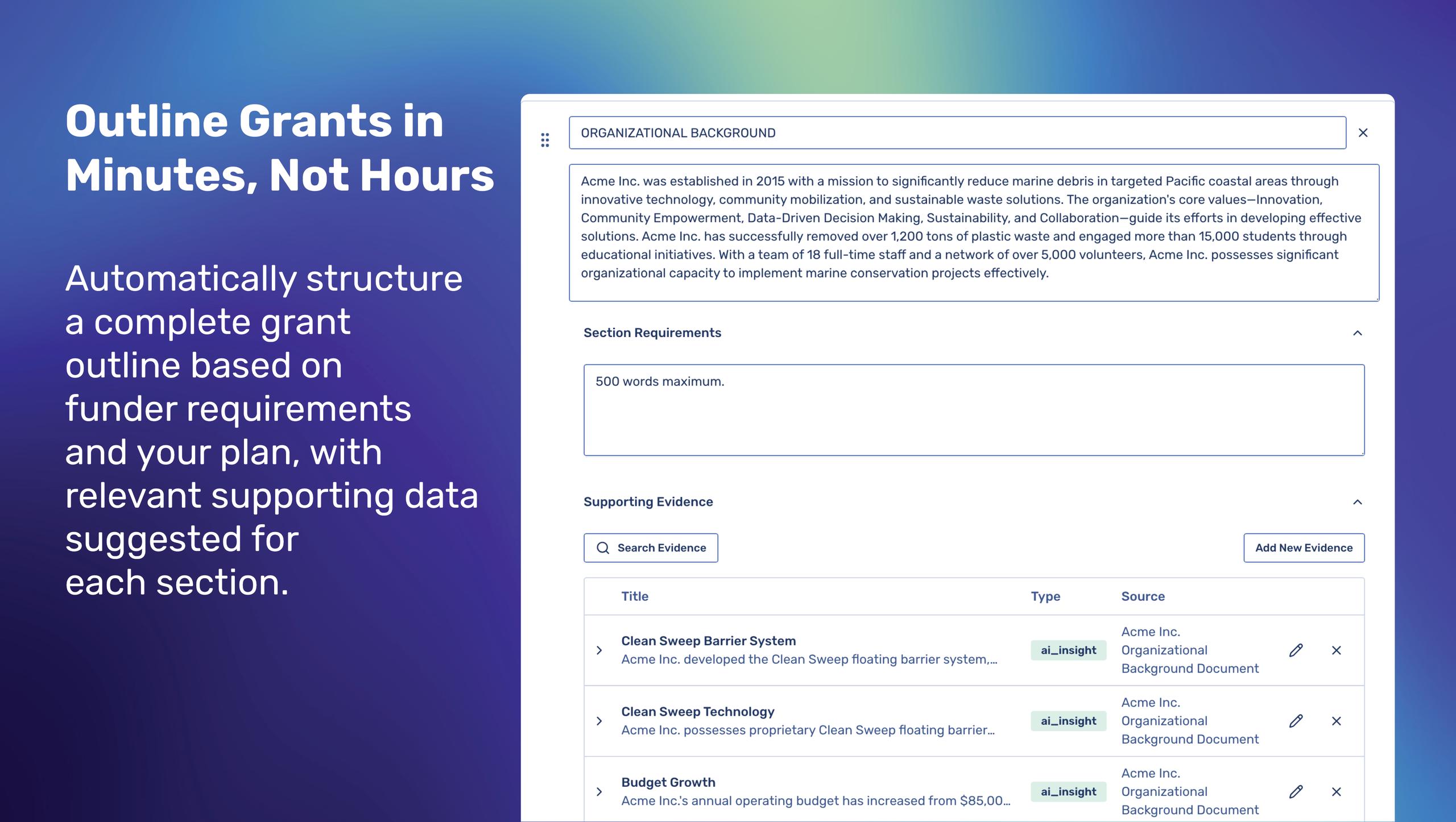Remove the Organizational Background section with X

(1363, 133)
